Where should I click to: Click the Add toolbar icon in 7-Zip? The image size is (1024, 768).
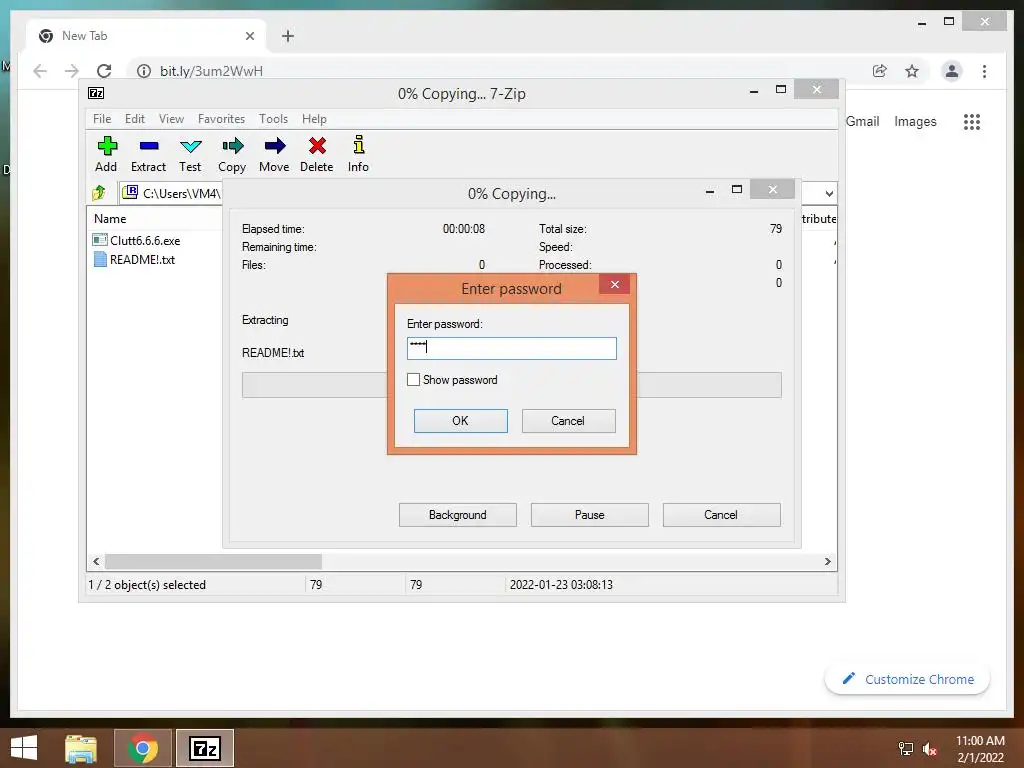point(106,154)
